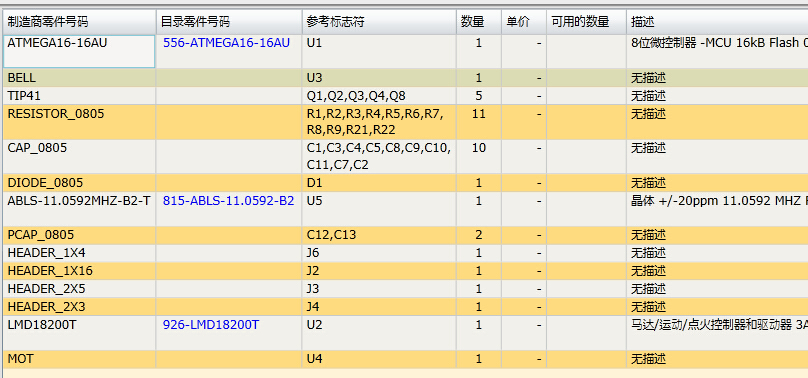808x378 pixels.
Task: Sort by 可用的数量 column header
Action: click(x=586, y=22)
